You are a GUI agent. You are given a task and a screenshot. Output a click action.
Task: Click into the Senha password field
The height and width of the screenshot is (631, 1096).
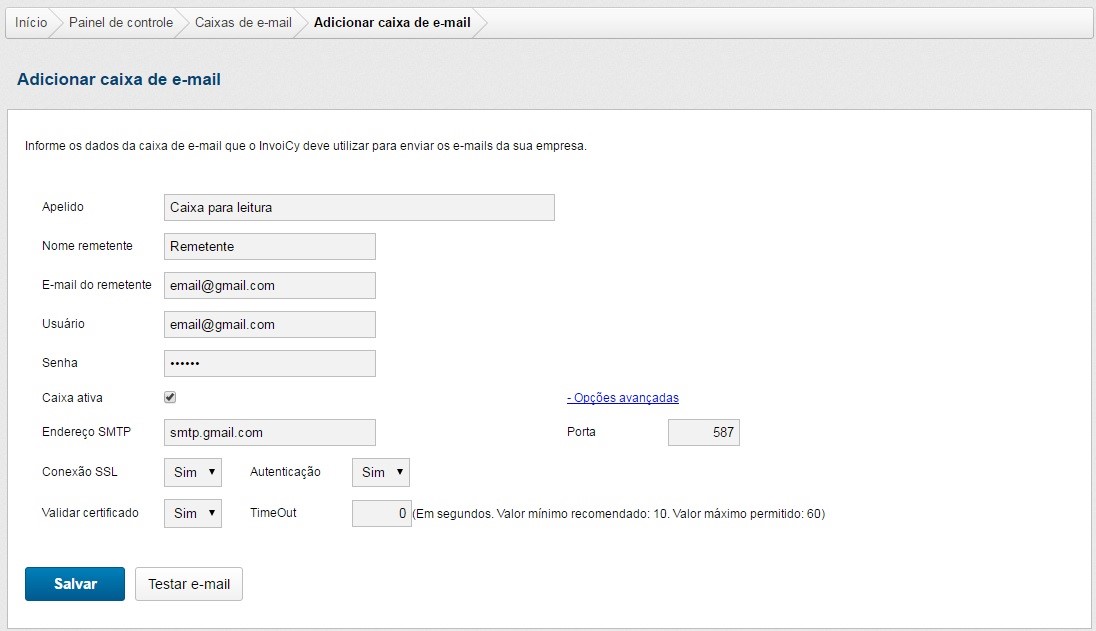[x=269, y=363]
